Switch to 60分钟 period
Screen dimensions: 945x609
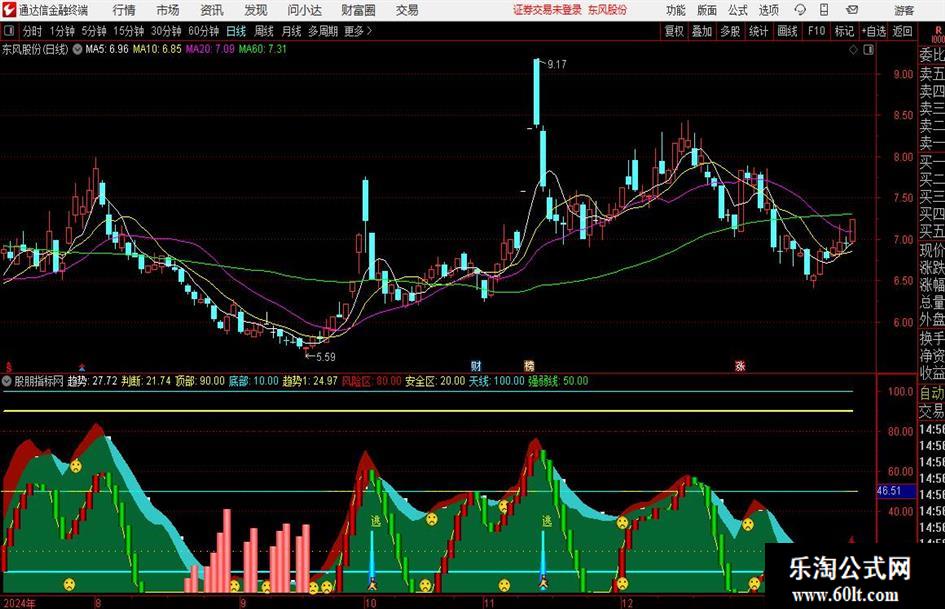coord(204,31)
